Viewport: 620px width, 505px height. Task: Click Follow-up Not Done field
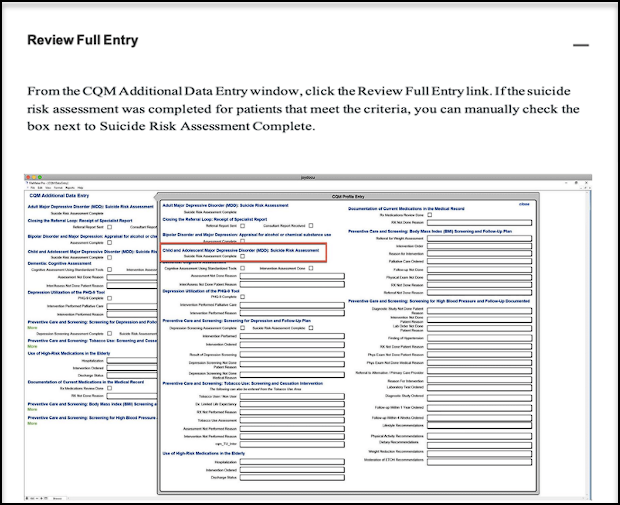click(479, 270)
